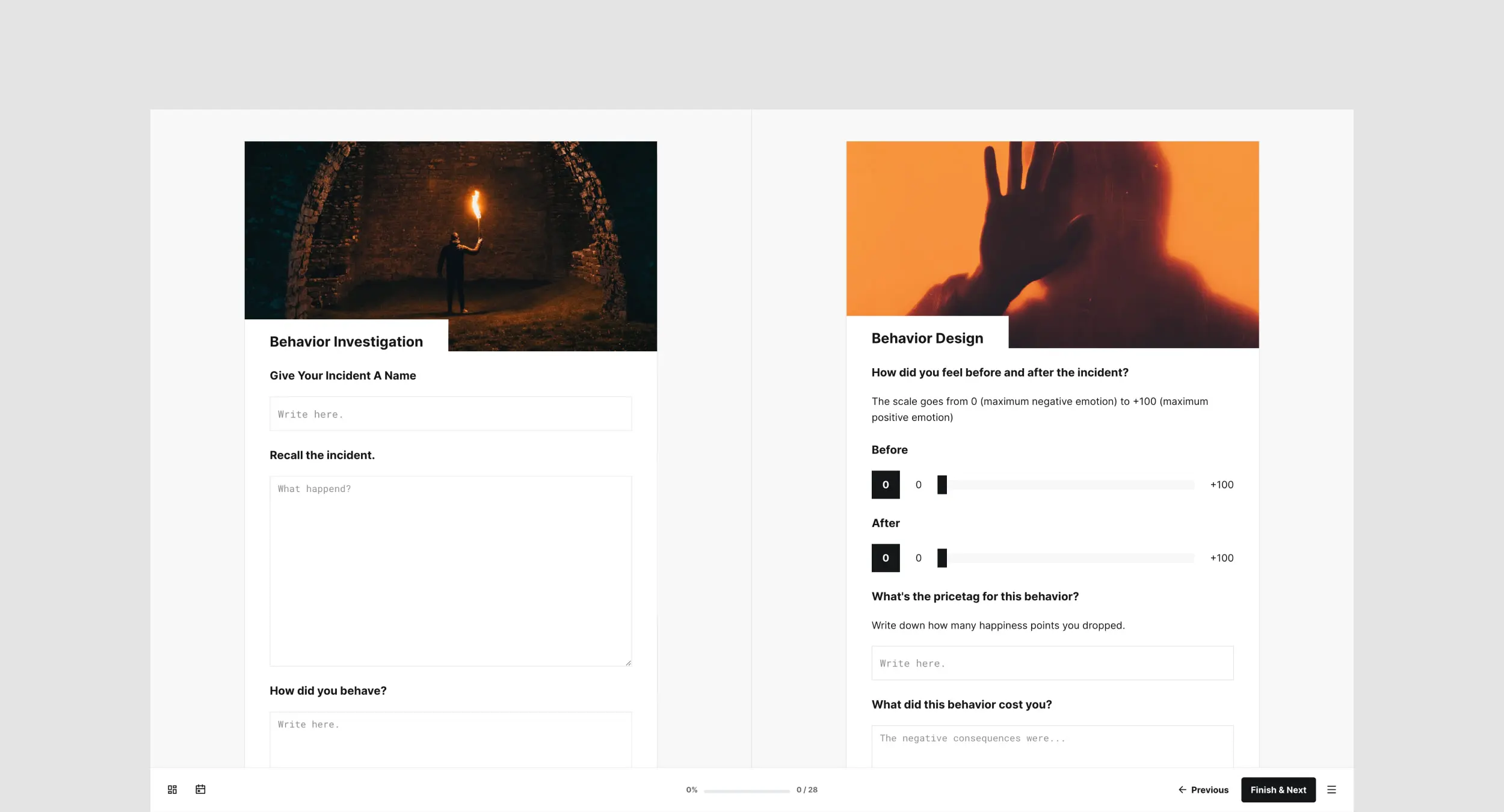Open the hamburger menu icon

[x=1331, y=790]
